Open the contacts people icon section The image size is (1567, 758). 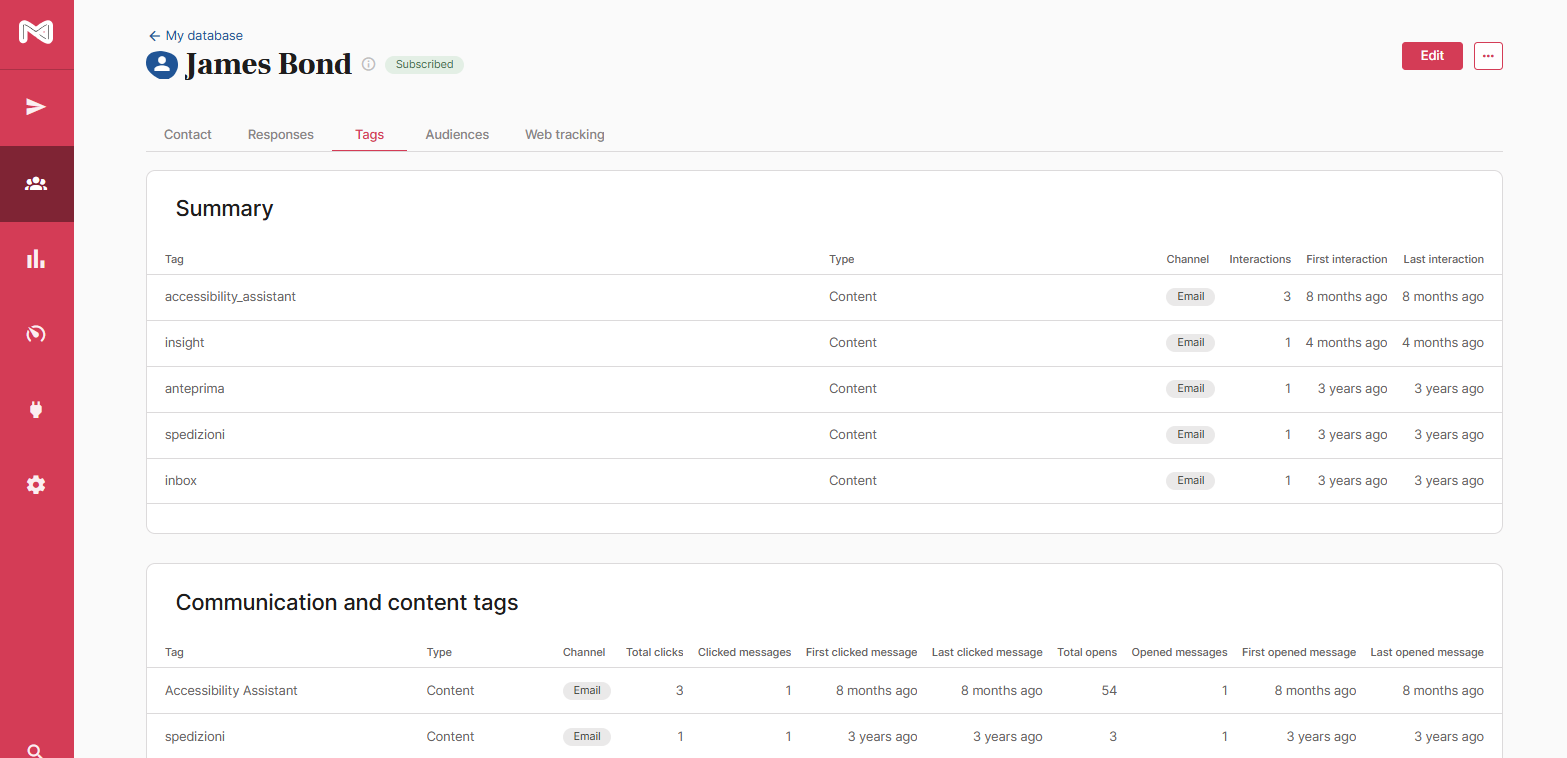36,184
